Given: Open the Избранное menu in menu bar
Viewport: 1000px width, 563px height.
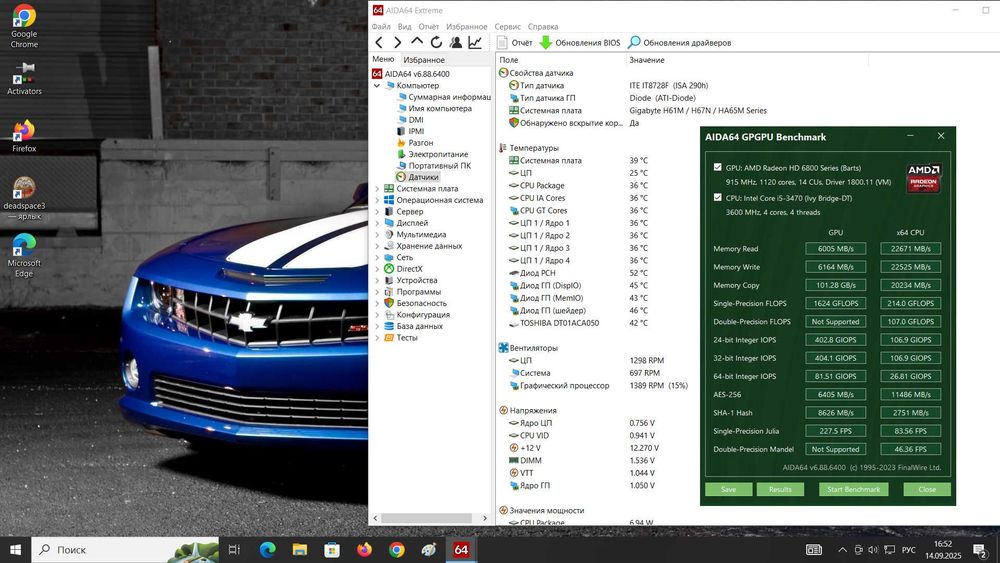Looking at the screenshot, I should point(466,27).
